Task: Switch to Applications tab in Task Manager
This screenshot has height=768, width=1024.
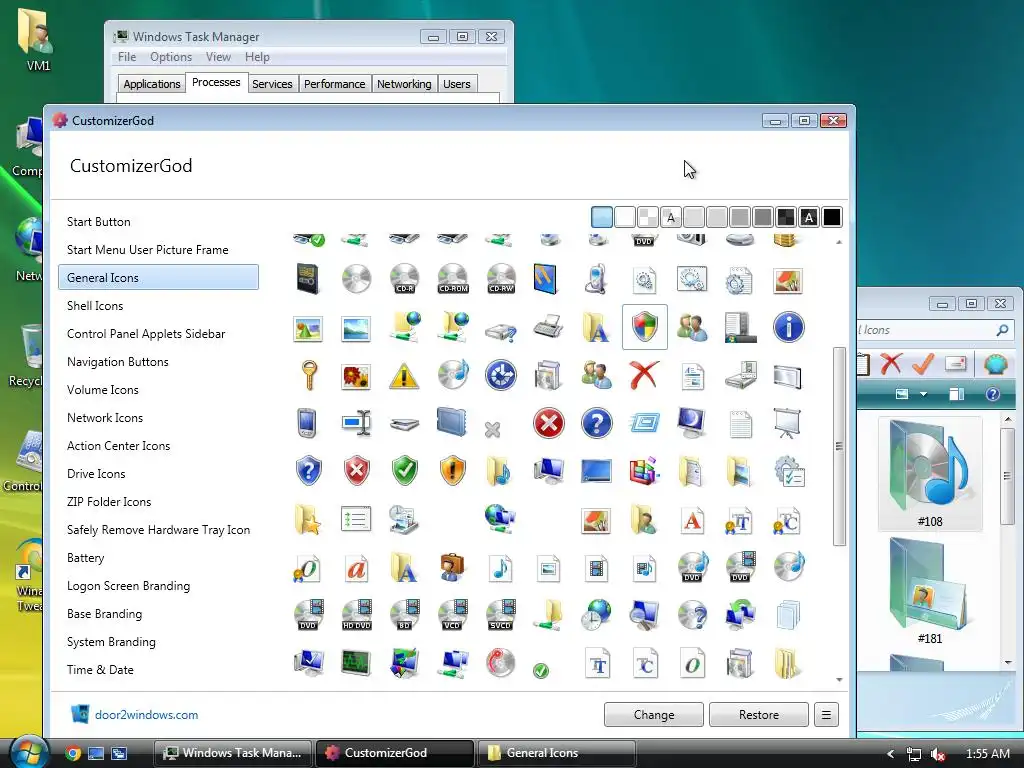Action: pyautogui.click(x=152, y=84)
